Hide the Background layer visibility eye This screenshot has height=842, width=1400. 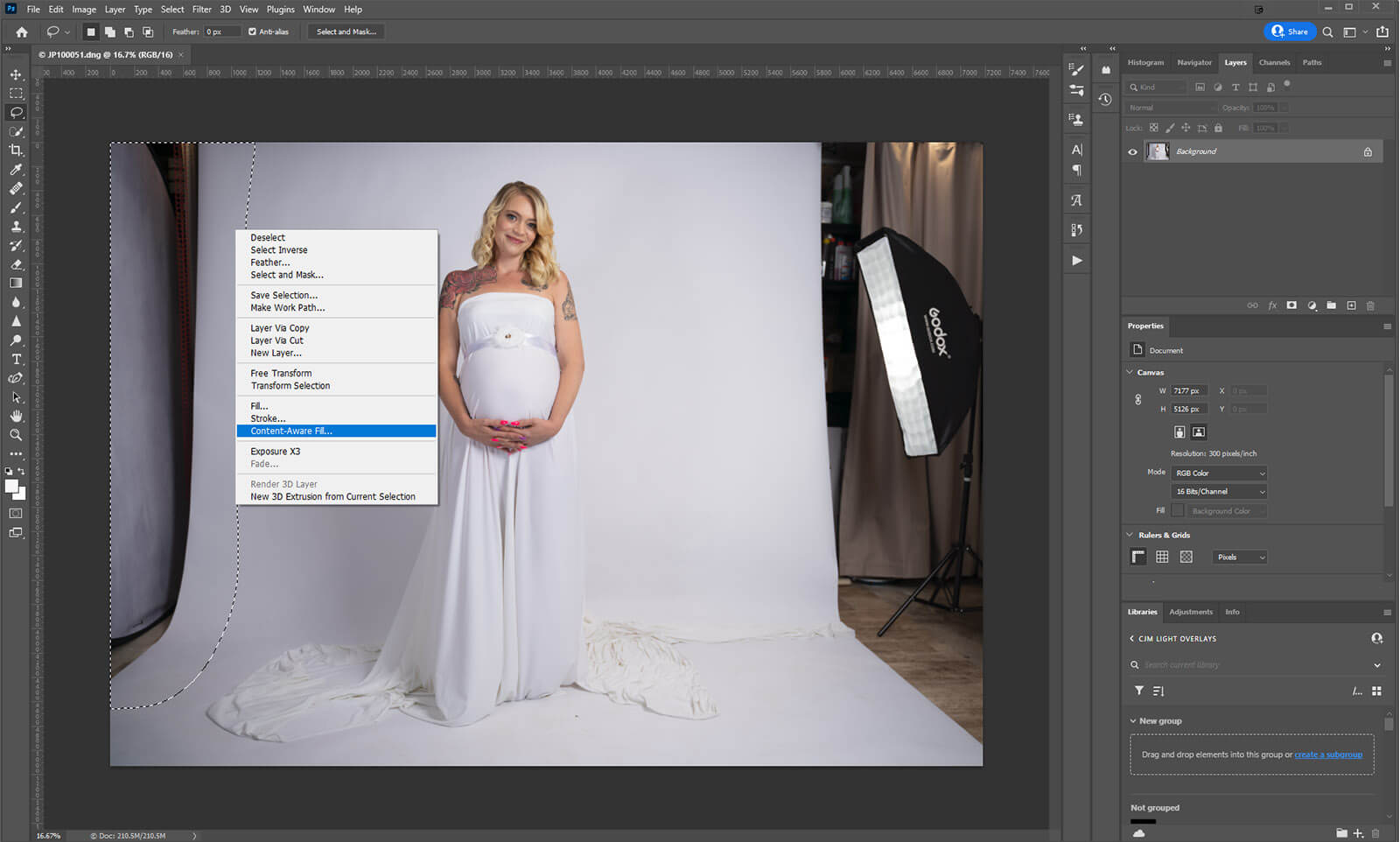[x=1132, y=152]
